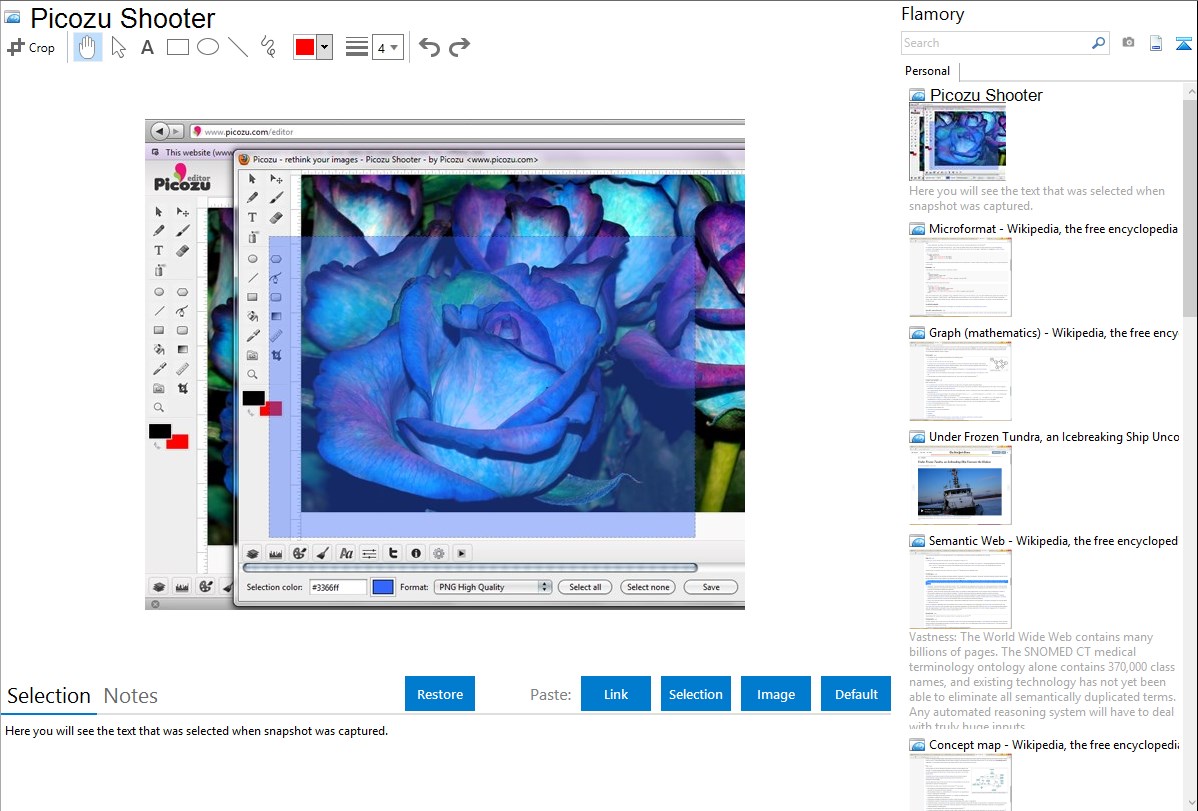Click the browser back arrow in the snapshot
The image size is (1198, 811).
(x=159, y=131)
